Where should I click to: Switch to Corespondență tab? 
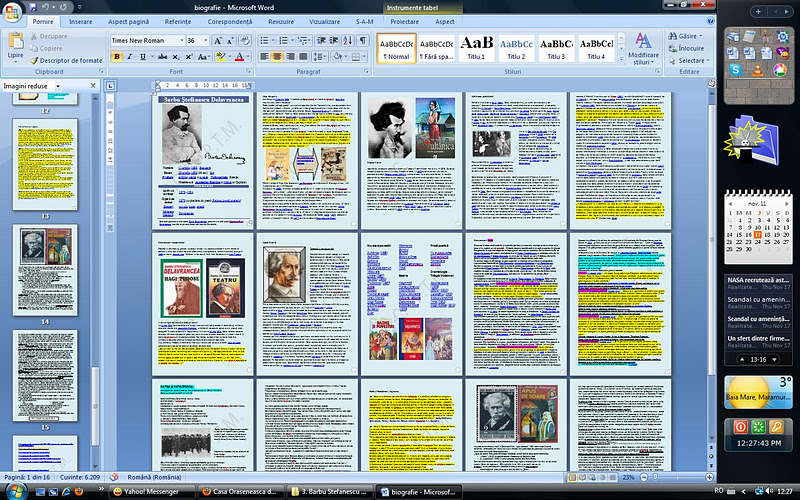pos(230,21)
